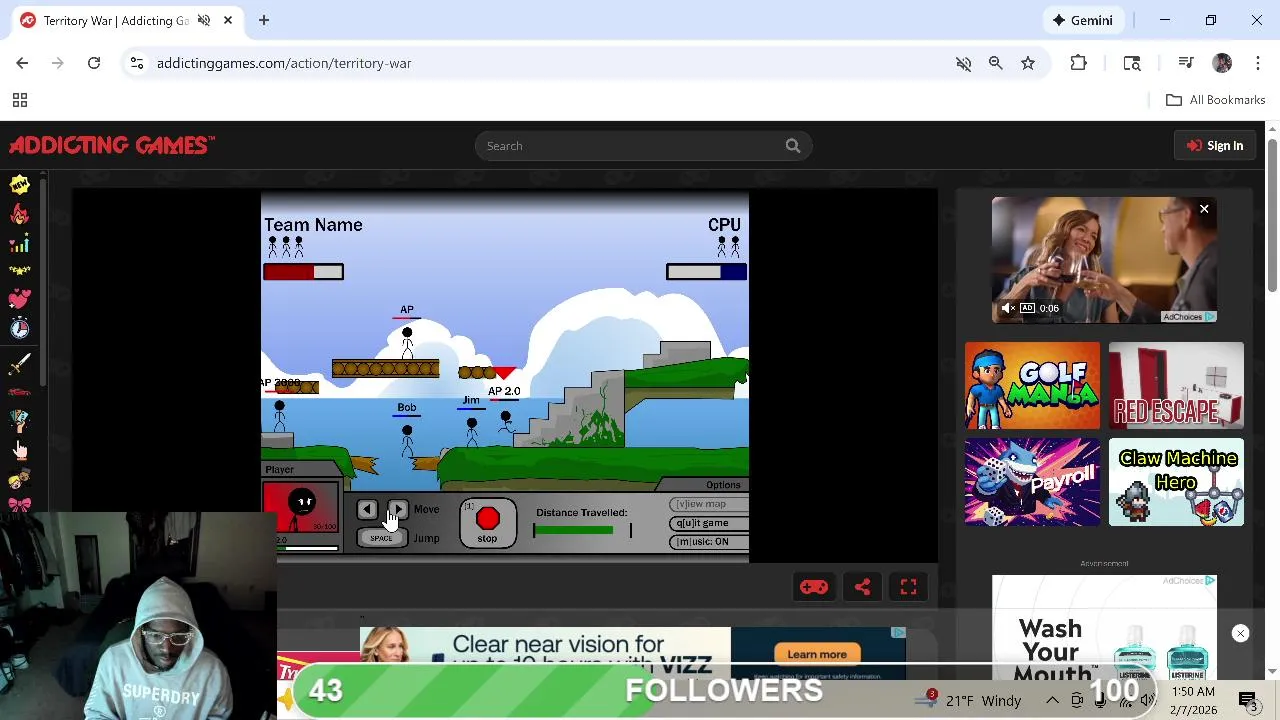
Task: Open the favorites hearts icon
Action: tap(19, 299)
